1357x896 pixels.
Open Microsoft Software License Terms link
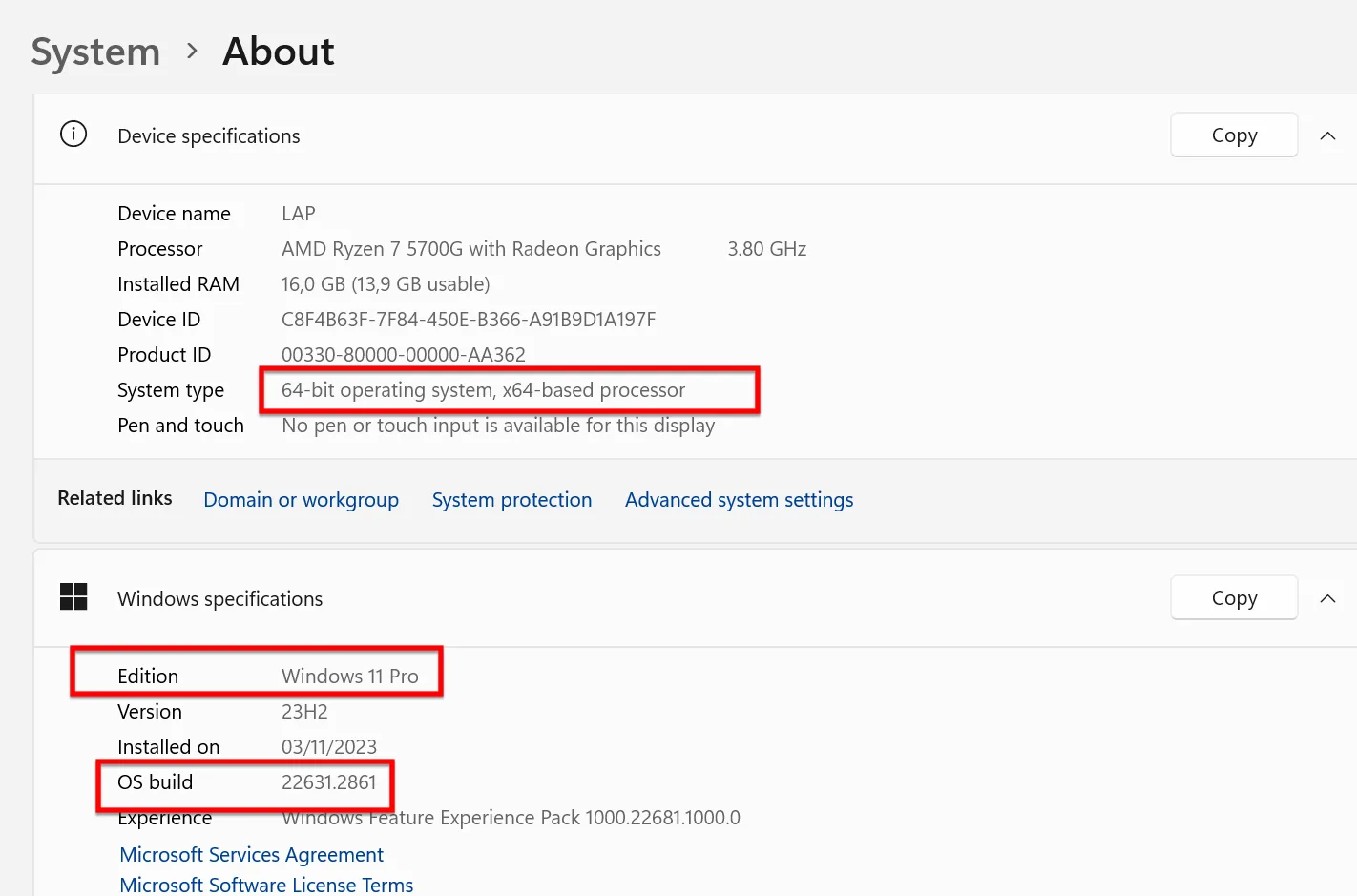266,885
